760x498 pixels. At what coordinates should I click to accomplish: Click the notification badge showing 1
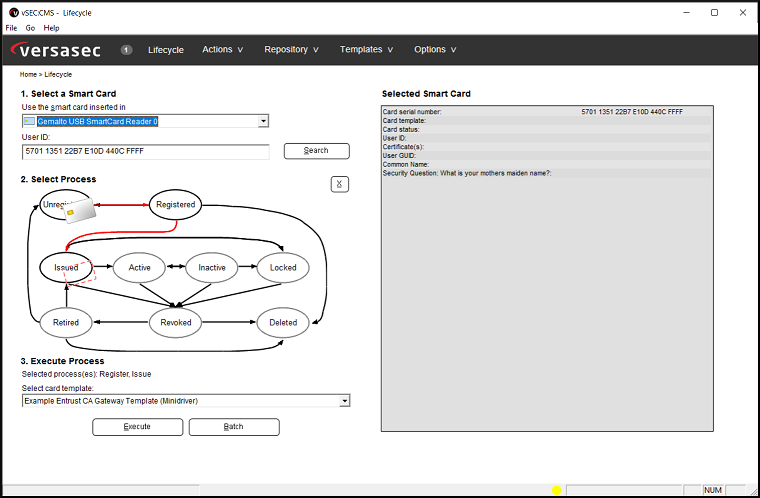coord(126,50)
